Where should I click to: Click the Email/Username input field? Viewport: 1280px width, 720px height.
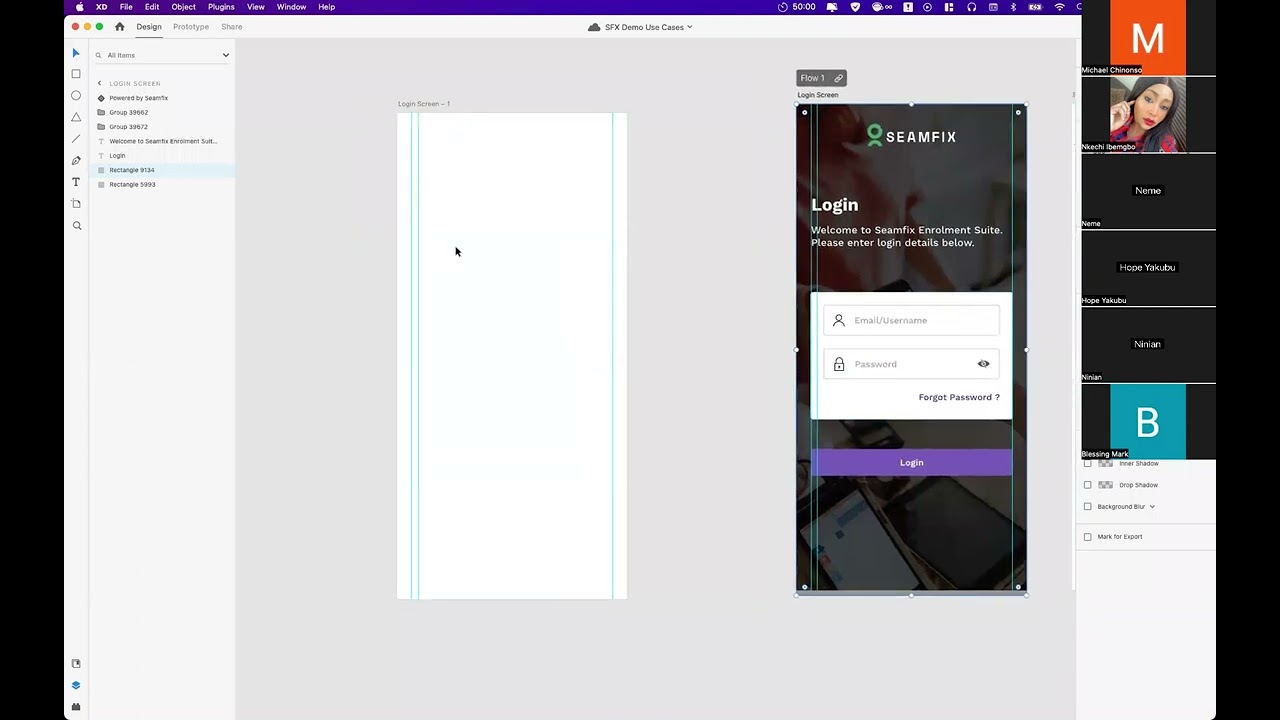tap(911, 320)
